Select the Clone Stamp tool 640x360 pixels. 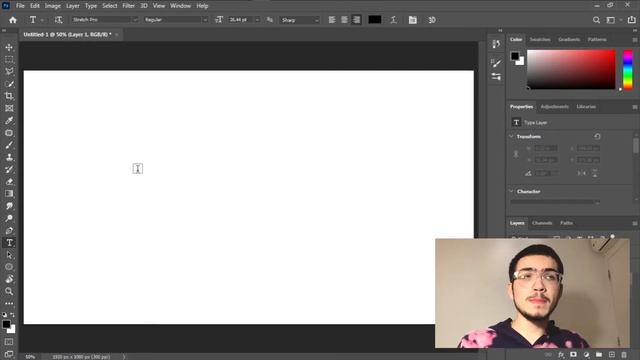tap(9, 157)
